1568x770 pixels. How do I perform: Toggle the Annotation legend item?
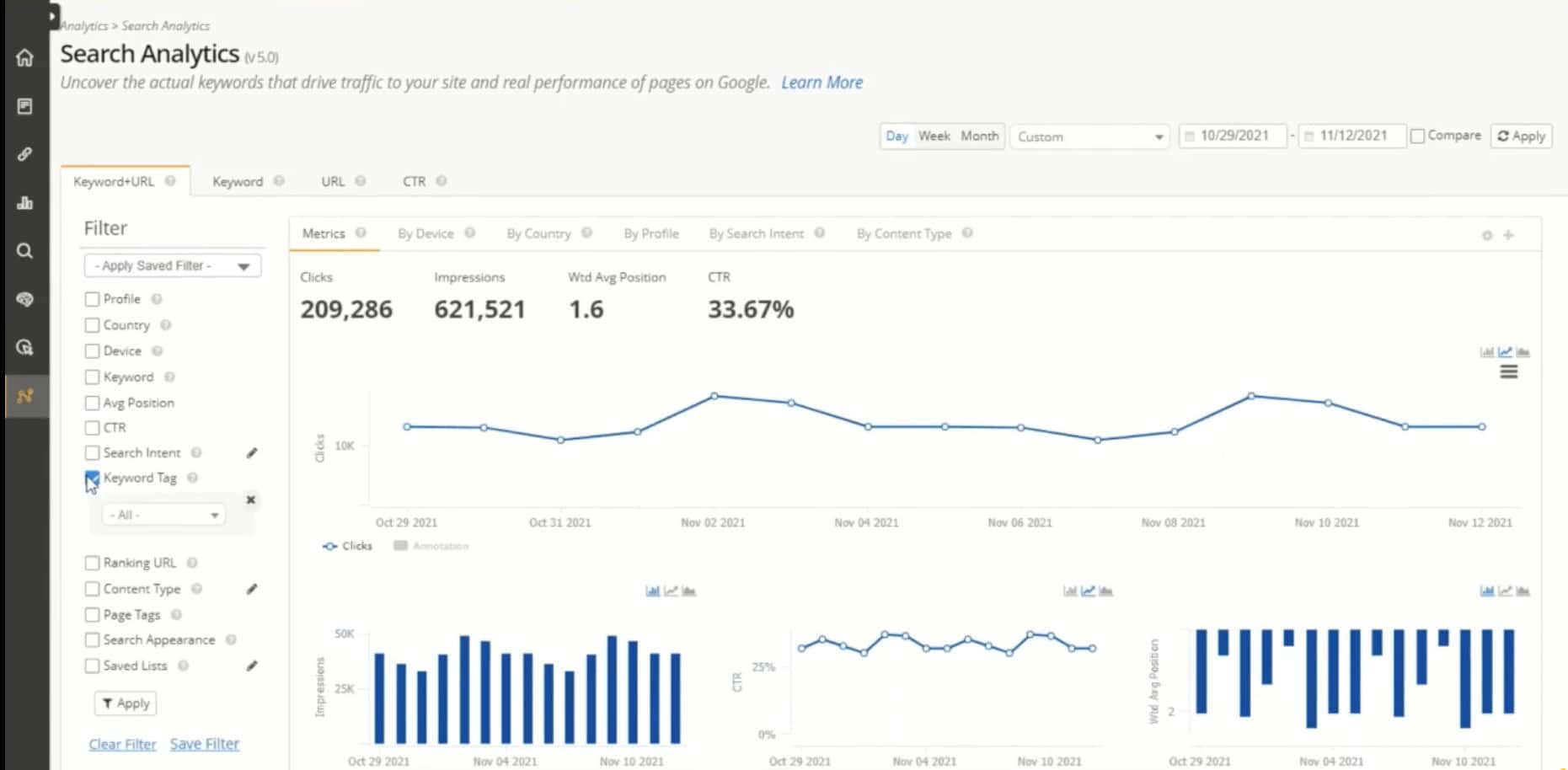coord(431,546)
